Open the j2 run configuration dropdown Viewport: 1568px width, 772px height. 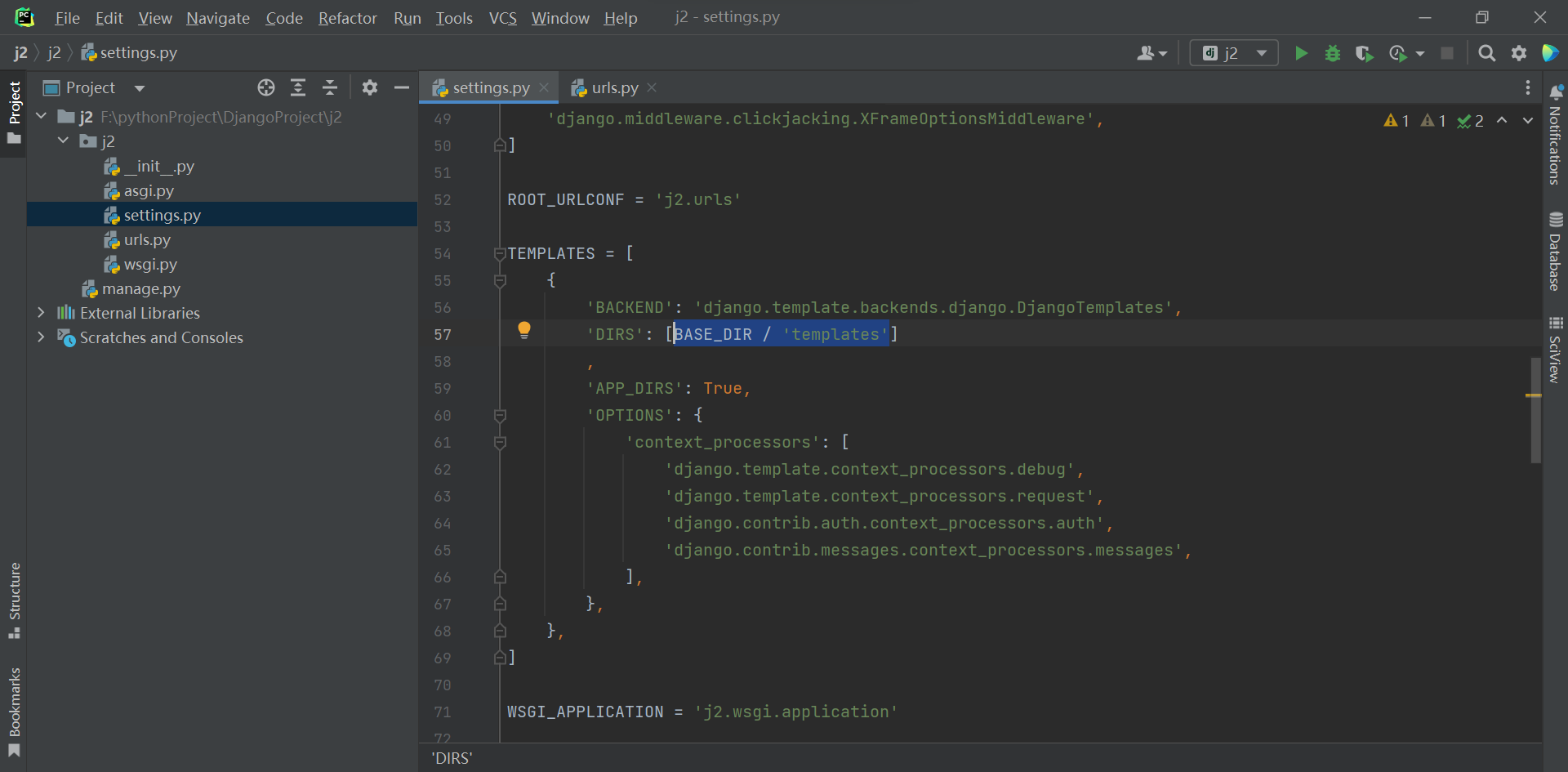click(x=1234, y=53)
